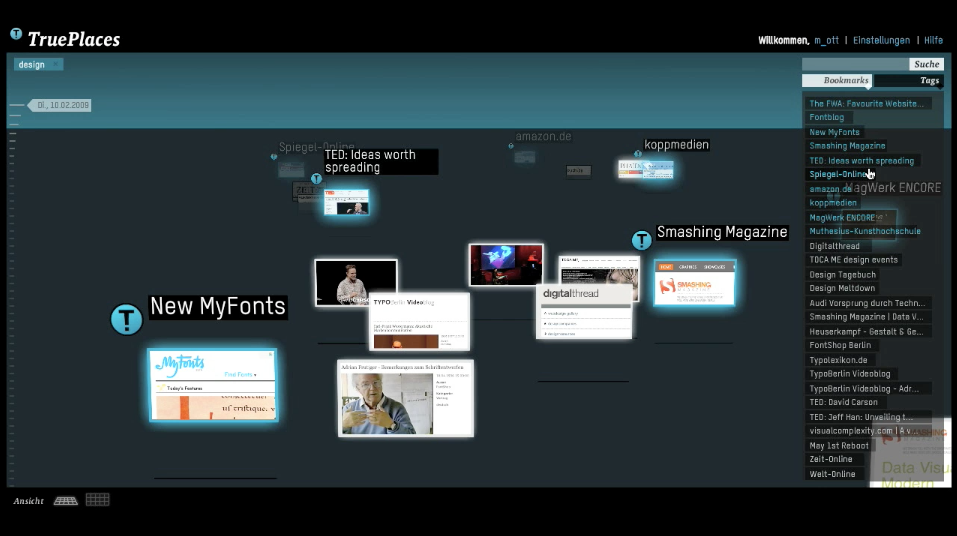Switch to flat grid view icon
Image resolution: width=957 pixels, height=536 pixels.
coord(97,500)
